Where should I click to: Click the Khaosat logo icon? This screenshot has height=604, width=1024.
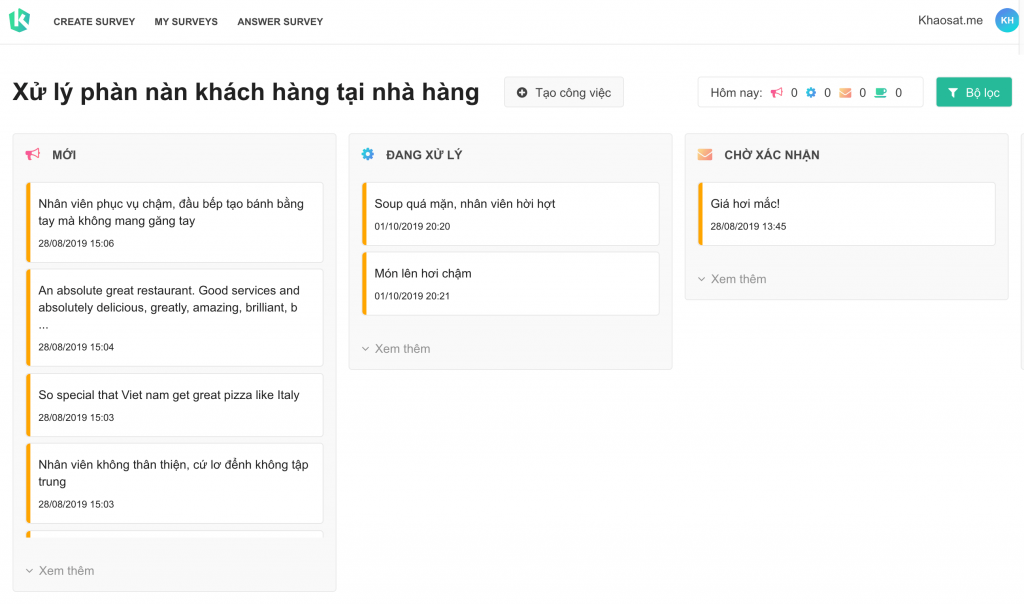(x=19, y=20)
